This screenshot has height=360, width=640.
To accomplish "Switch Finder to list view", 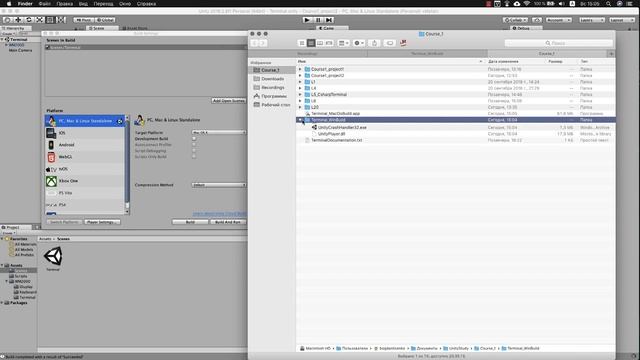I will 311,43.
